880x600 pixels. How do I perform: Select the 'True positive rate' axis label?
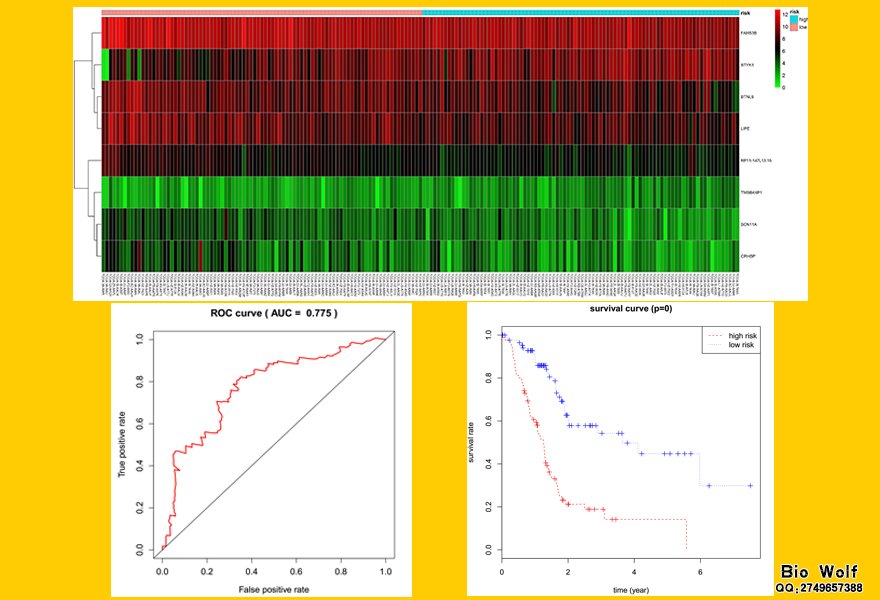coord(121,445)
